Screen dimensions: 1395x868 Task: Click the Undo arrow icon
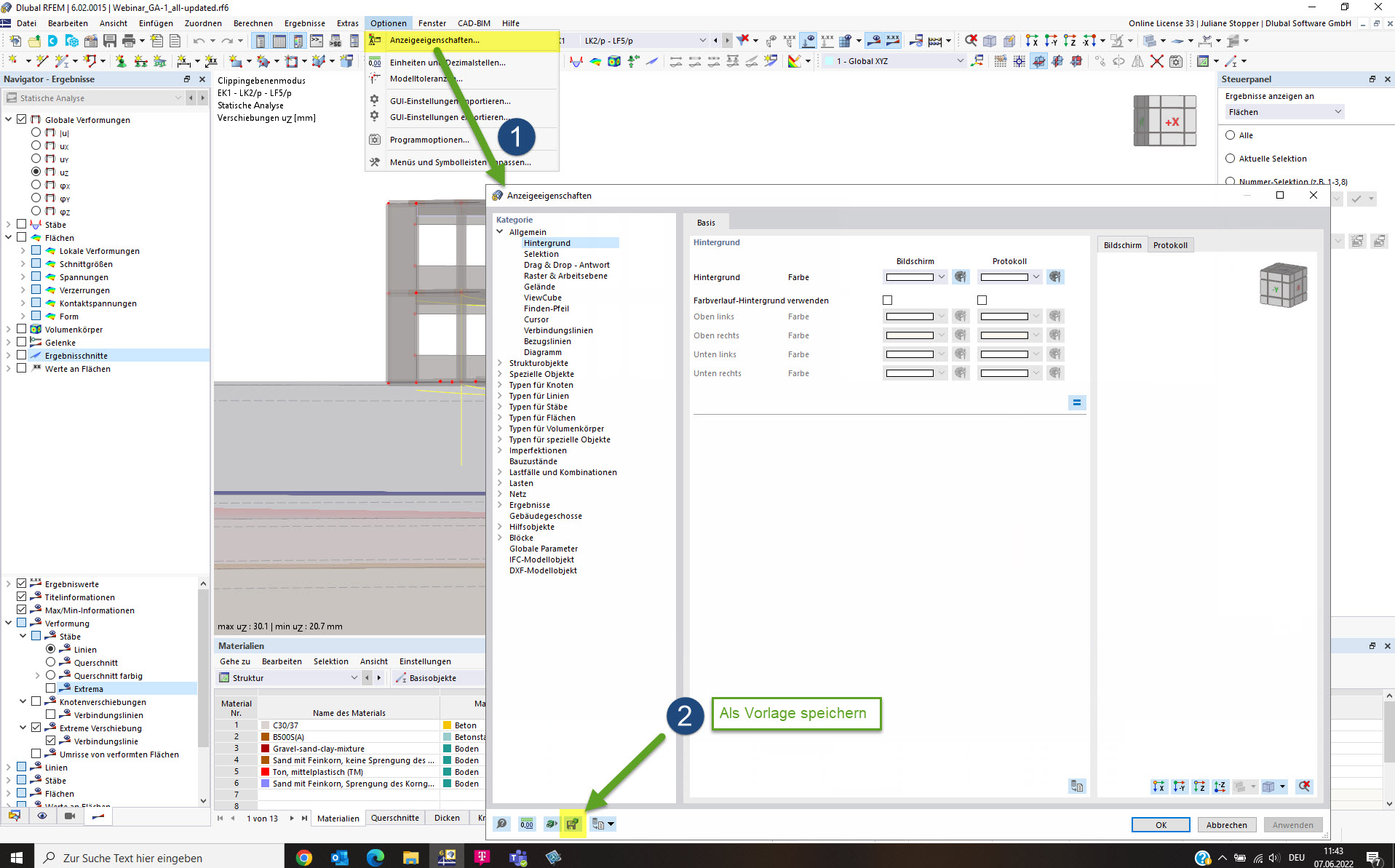(199, 41)
